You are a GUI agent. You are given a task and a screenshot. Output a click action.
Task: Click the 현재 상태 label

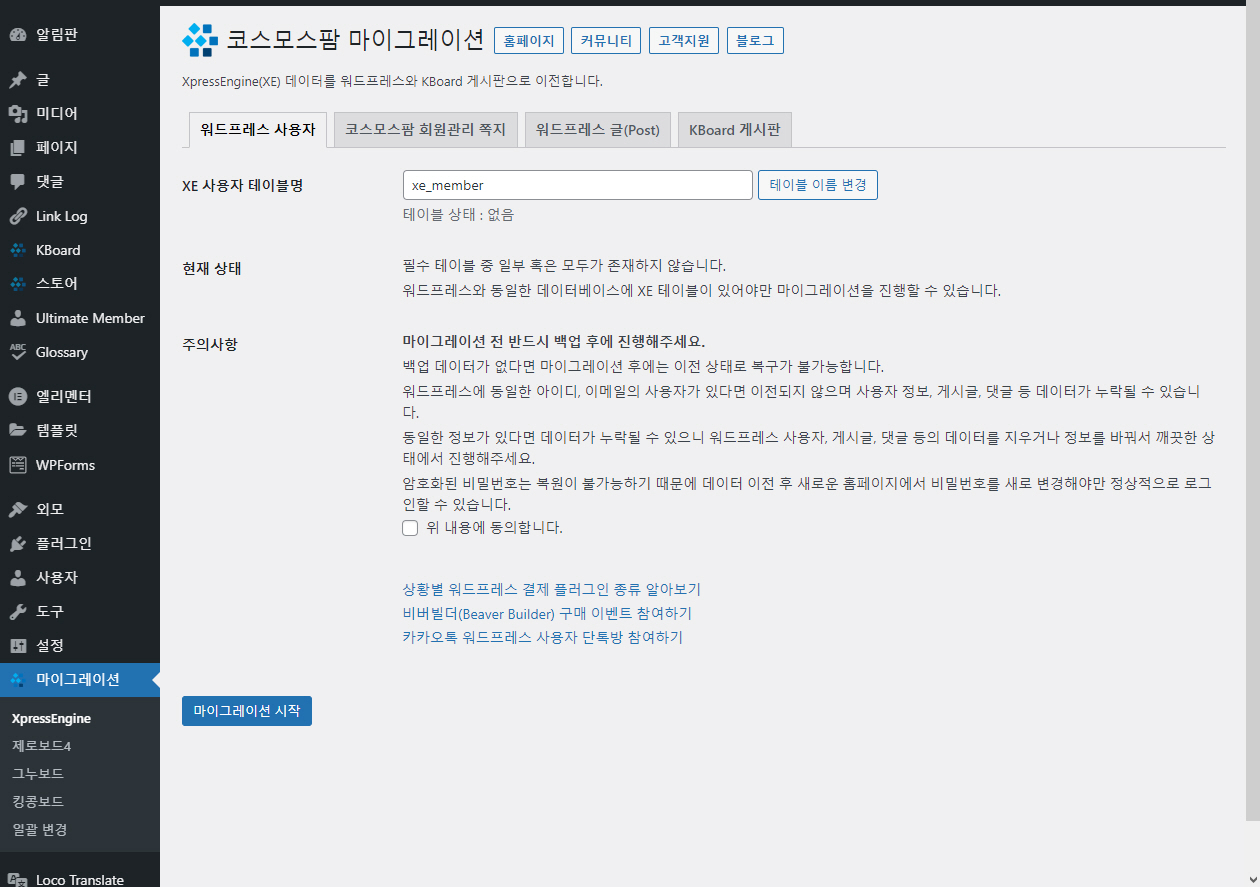tap(212, 268)
